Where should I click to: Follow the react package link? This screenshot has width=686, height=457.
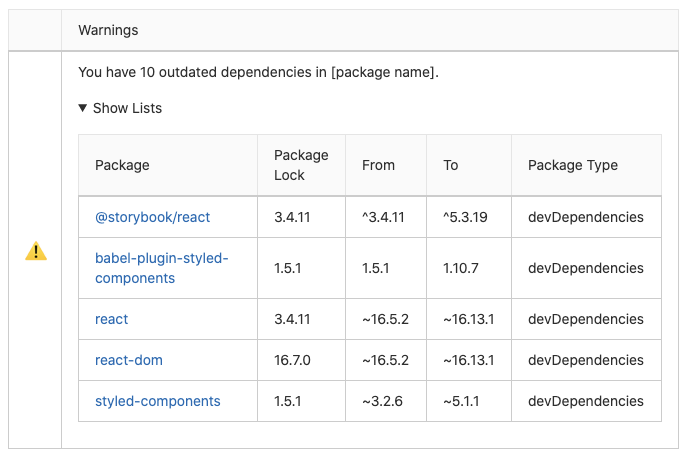(x=112, y=319)
